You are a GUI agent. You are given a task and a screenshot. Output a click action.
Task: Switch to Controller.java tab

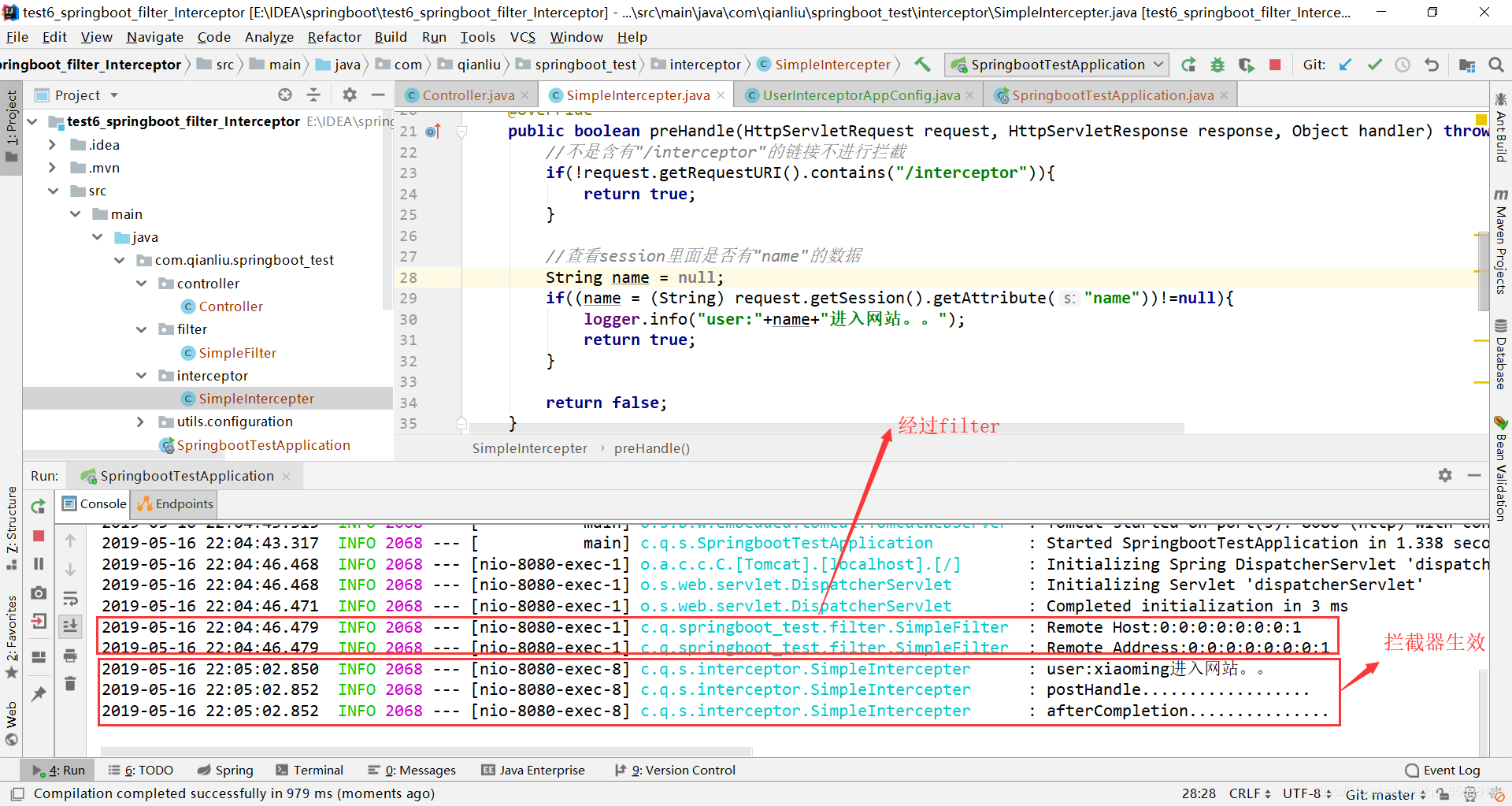click(468, 95)
